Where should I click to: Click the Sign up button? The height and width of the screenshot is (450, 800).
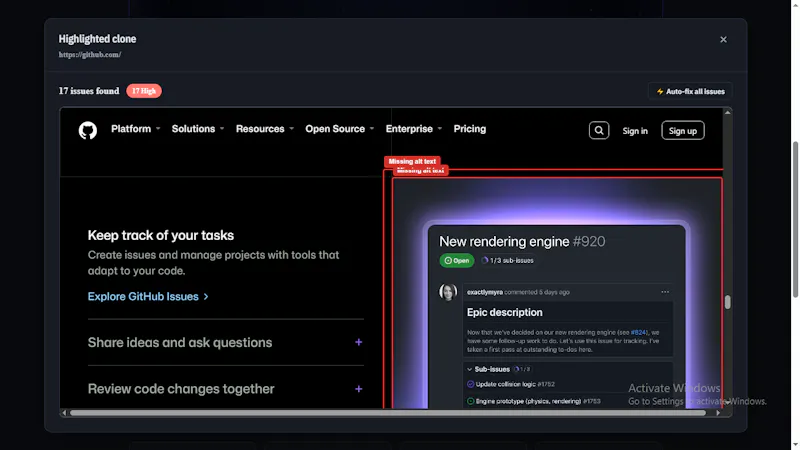pyautogui.click(x=683, y=131)
